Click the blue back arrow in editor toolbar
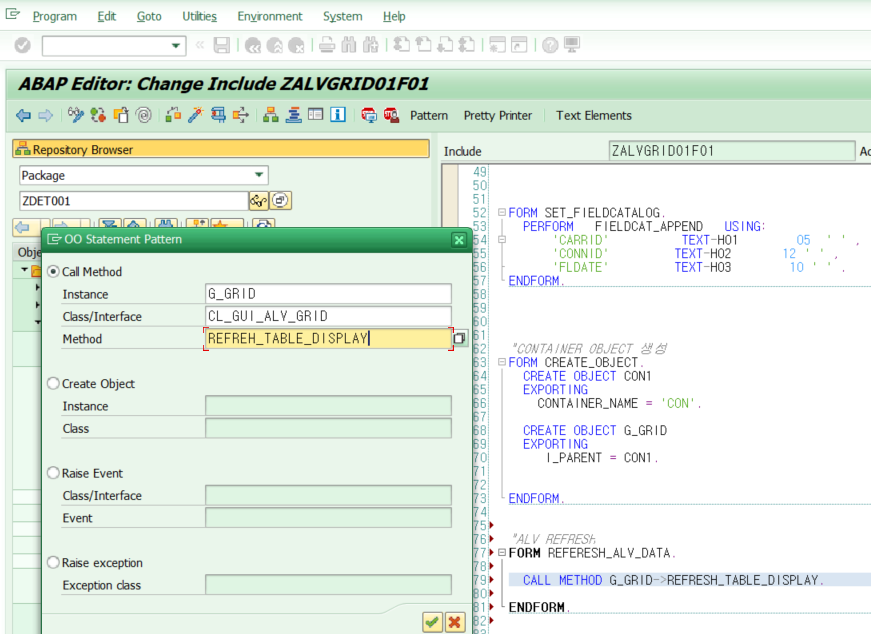The height and width of the screenshot is (634, 871). click(x=23, y=116)
